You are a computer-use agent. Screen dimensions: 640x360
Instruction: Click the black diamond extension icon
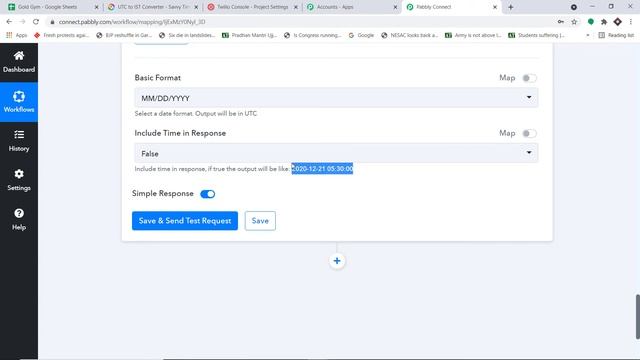click(618, 22)
